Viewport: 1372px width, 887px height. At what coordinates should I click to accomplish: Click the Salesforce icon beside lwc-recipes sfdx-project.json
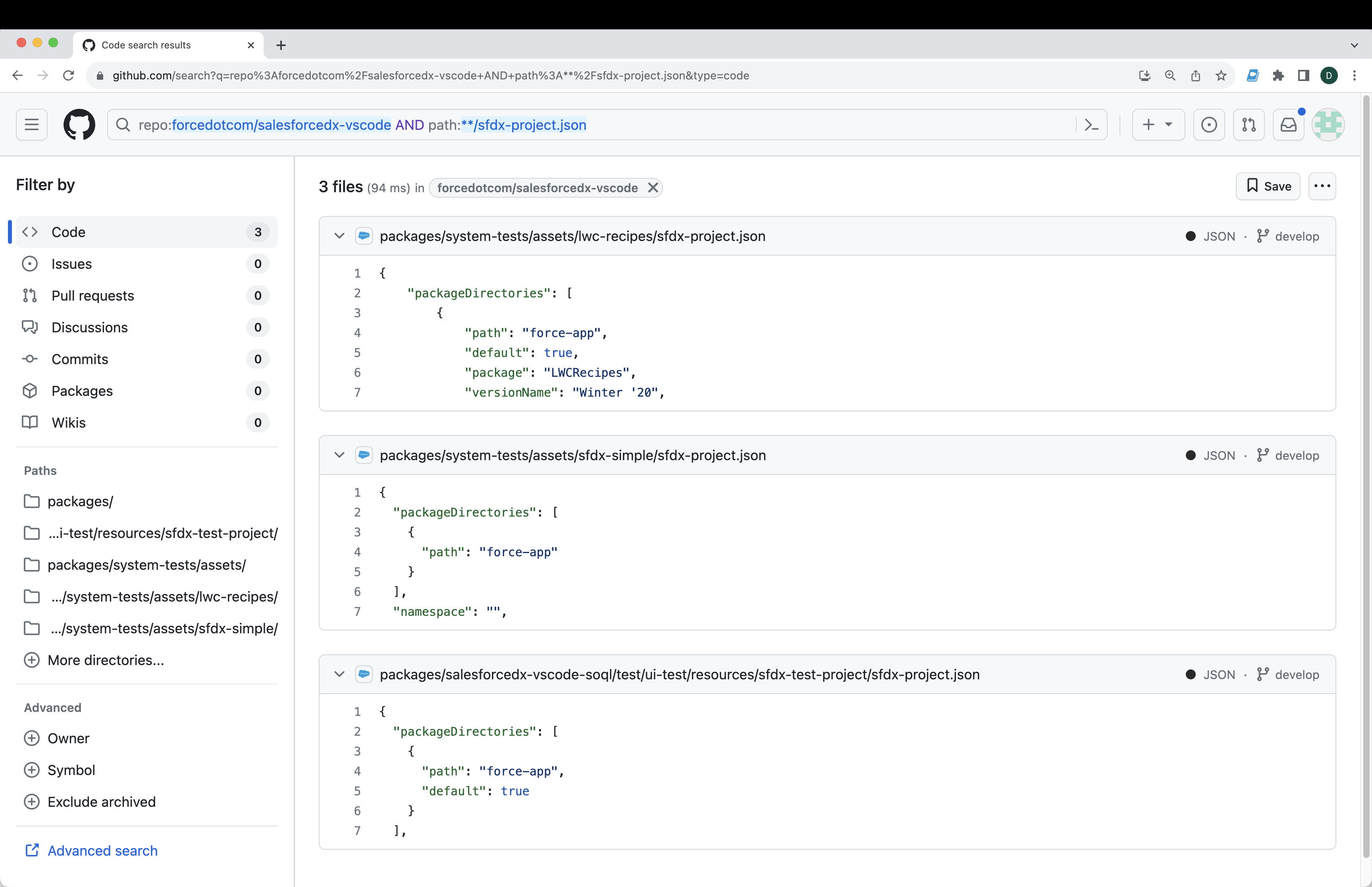tap(364, 235)
